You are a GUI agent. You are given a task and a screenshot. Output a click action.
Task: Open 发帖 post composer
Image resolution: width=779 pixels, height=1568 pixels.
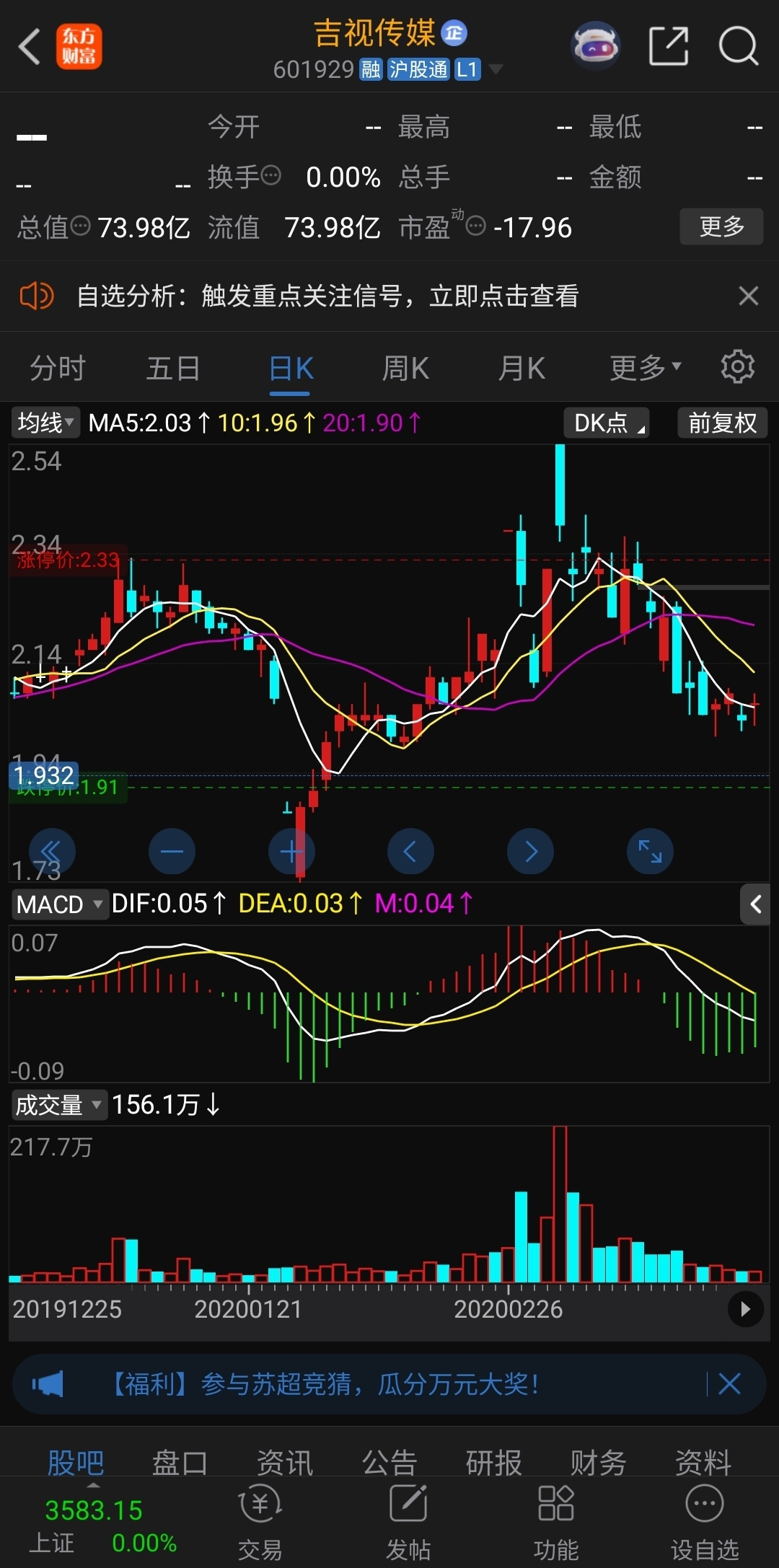click(408, 1523)
